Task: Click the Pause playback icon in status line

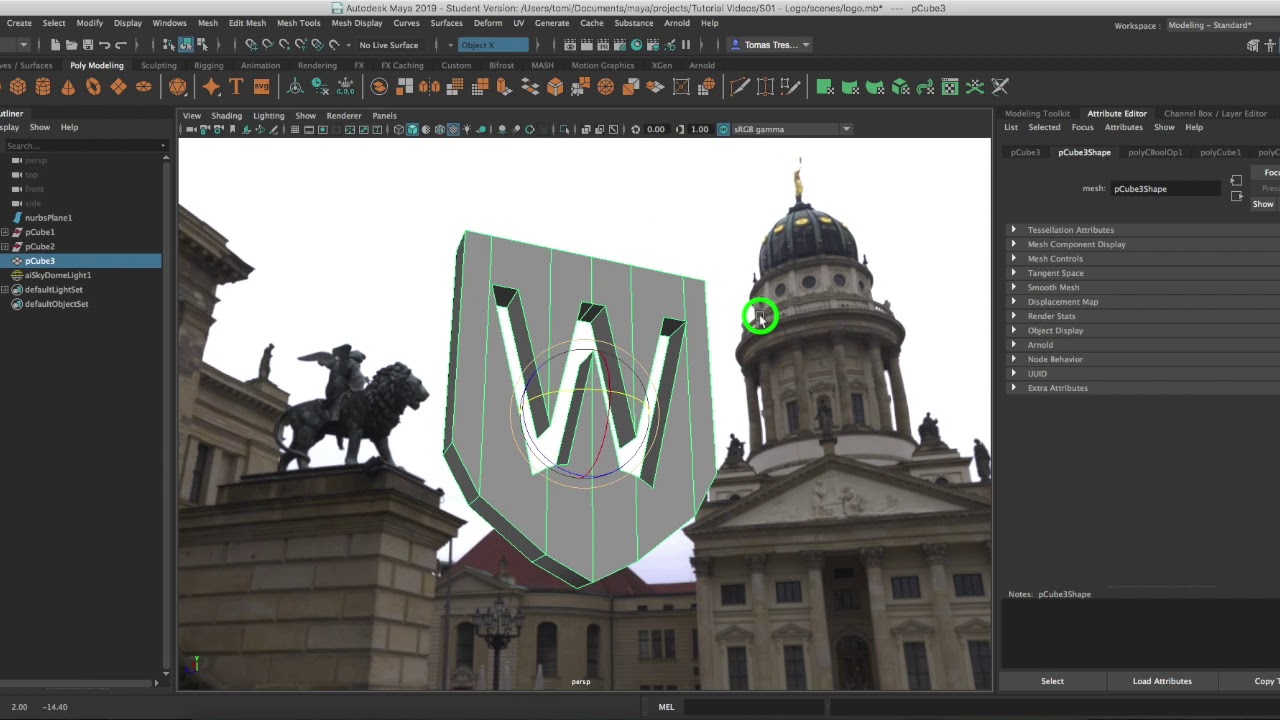Action: (x=686, y=45)
